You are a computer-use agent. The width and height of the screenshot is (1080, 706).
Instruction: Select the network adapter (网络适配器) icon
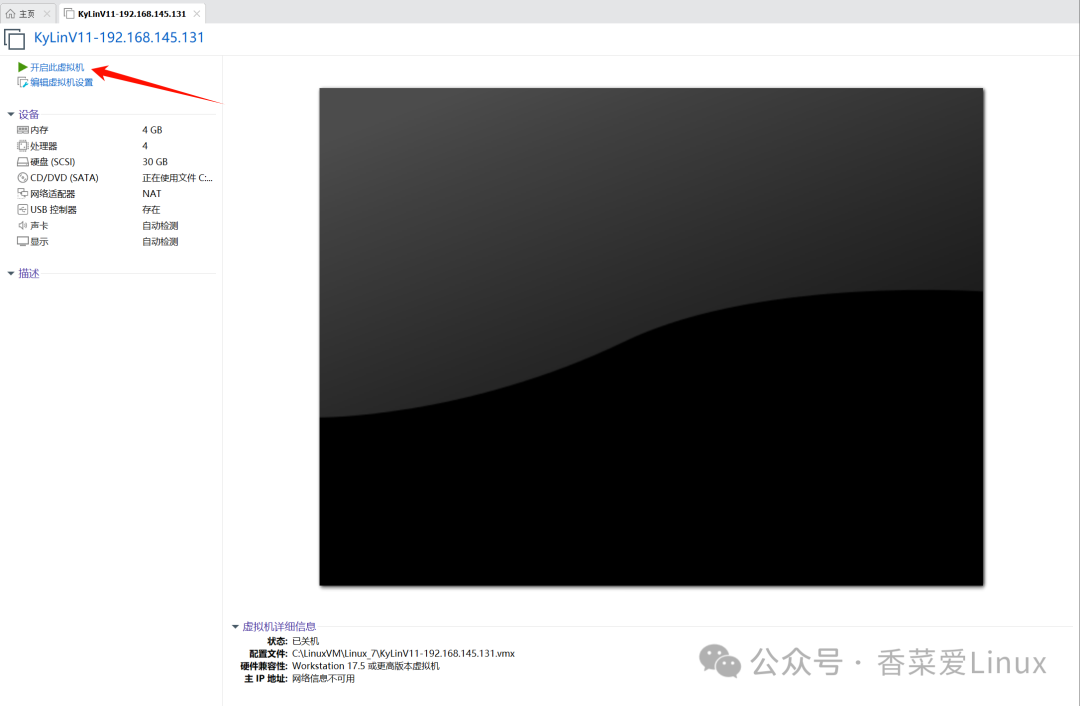click(23, 194)
